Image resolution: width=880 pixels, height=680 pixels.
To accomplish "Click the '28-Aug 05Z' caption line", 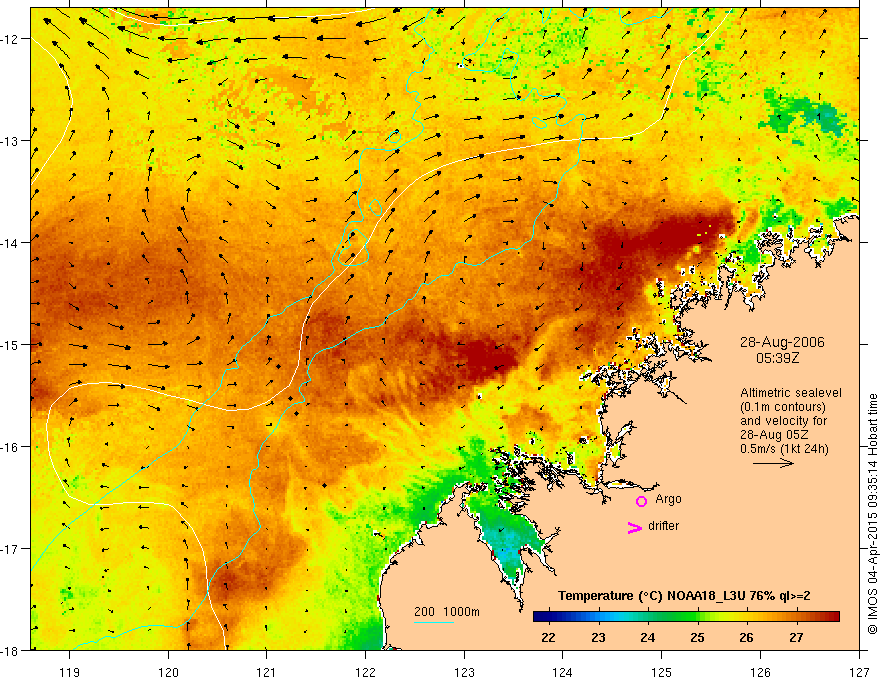I will (x=775, y=435).
